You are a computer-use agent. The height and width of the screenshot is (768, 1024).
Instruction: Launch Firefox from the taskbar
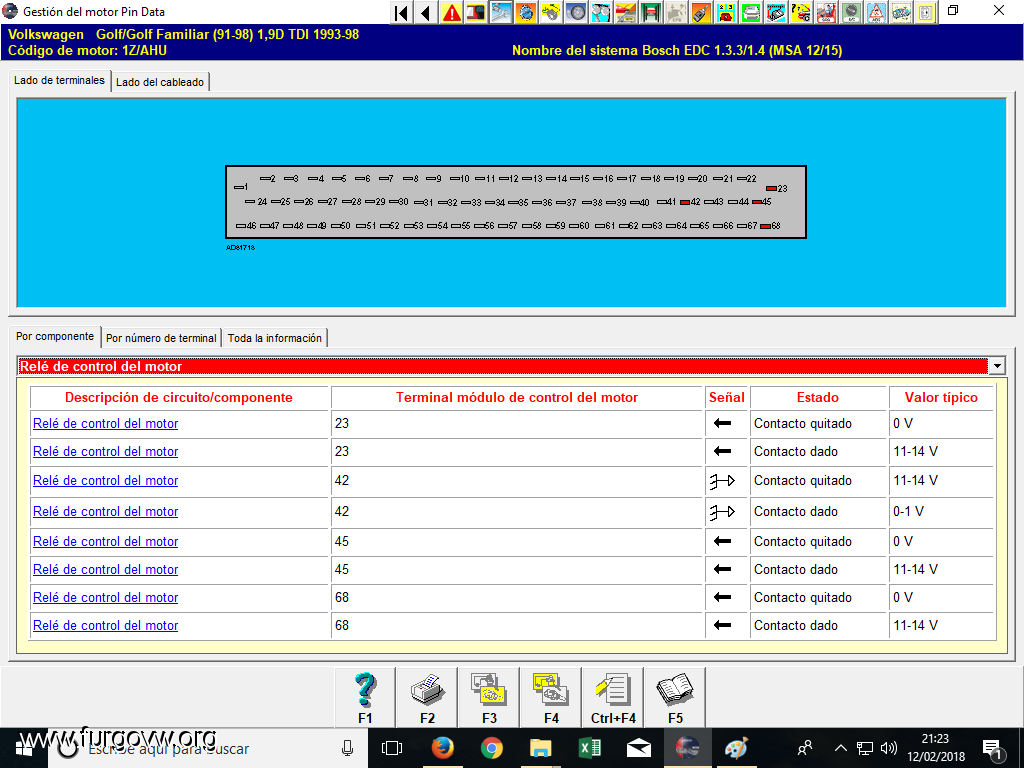tap(443, 748)
